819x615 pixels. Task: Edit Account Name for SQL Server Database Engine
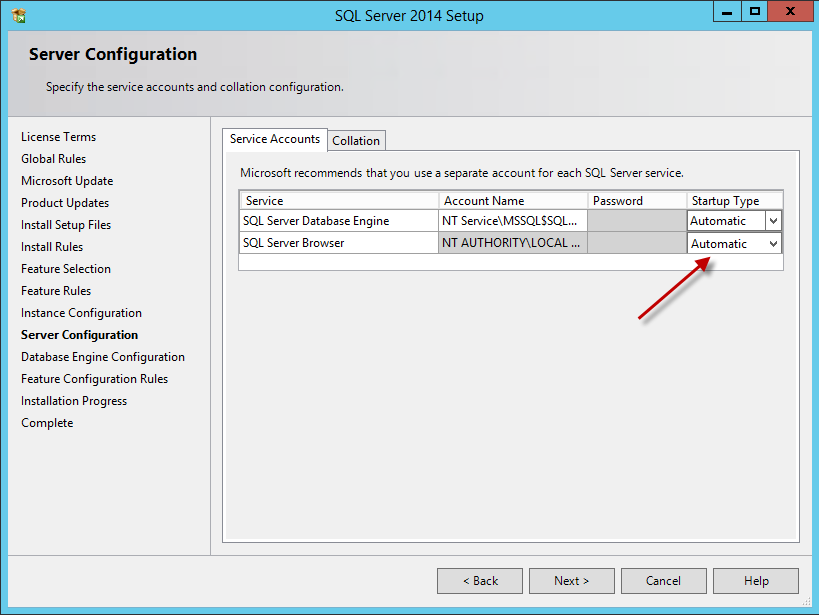(513, 221)
